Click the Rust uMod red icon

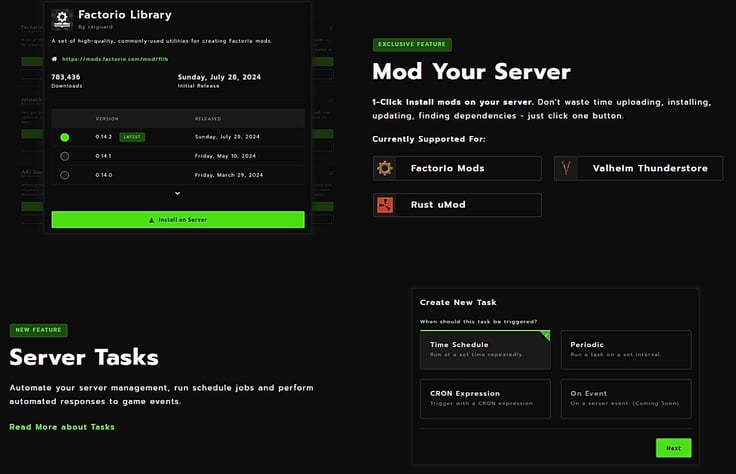tap(385, 205)
